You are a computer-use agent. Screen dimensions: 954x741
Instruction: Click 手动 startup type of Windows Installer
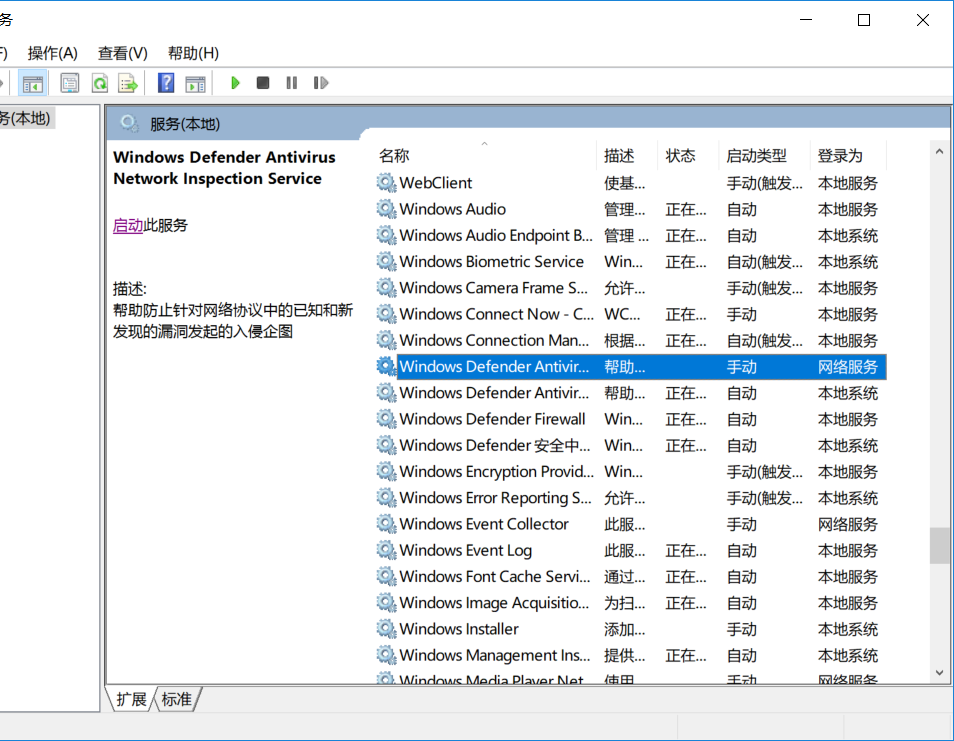pyautogui.click(x=742, y=629)
